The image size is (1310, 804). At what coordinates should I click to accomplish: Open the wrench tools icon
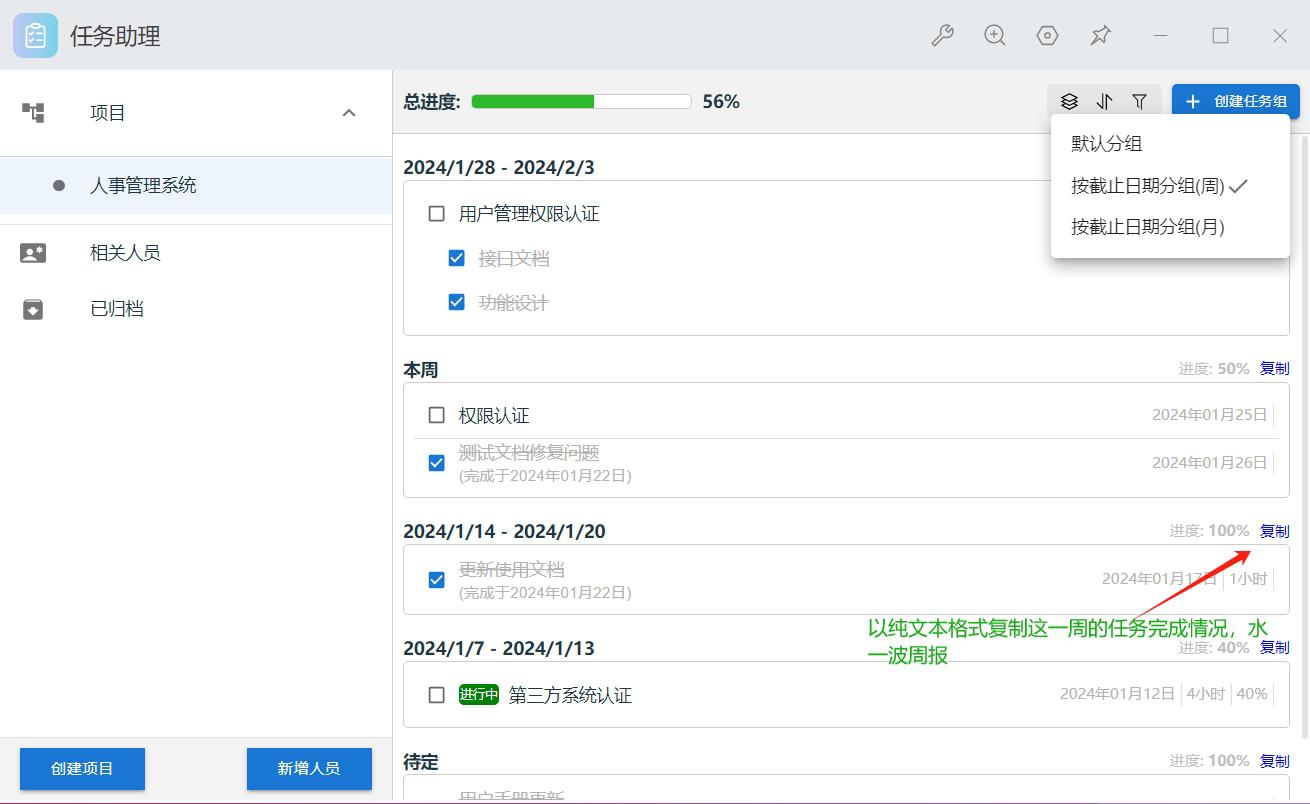(x=942, y=36)
